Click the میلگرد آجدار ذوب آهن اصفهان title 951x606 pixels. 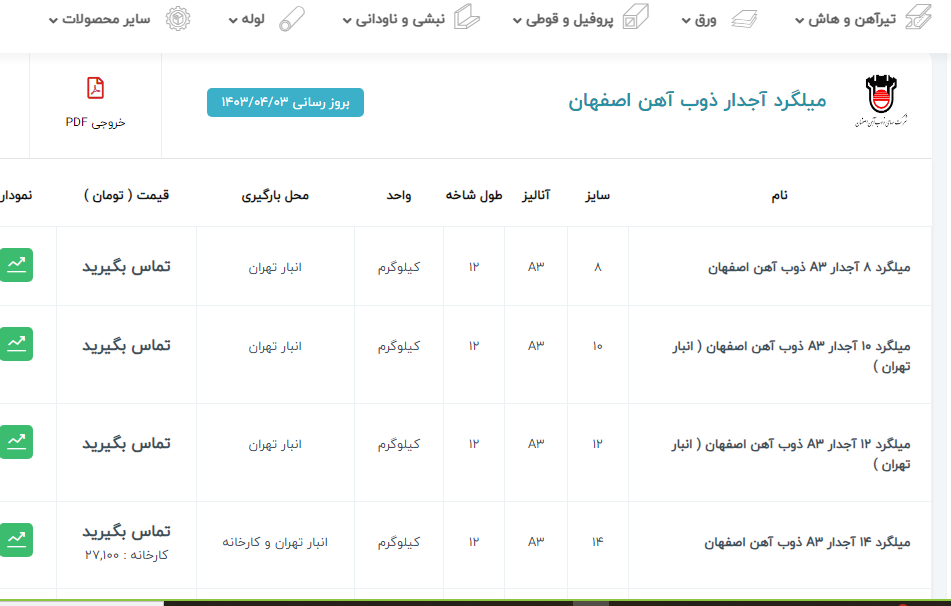pyautogui.click(x=698, y=101)
